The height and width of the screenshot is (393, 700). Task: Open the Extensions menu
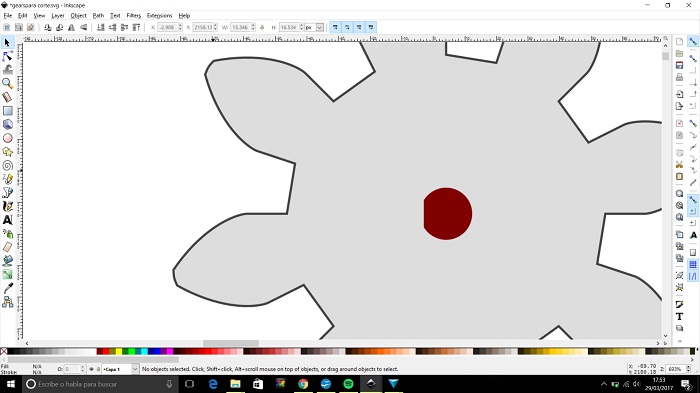(159, 16)
